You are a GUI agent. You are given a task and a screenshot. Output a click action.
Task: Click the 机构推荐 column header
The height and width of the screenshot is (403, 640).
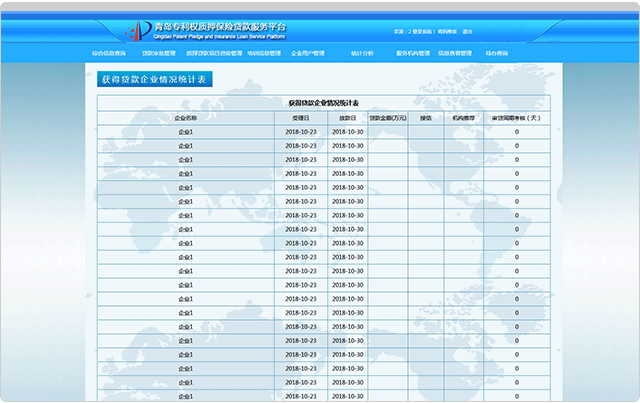click(x=464, y=117)
